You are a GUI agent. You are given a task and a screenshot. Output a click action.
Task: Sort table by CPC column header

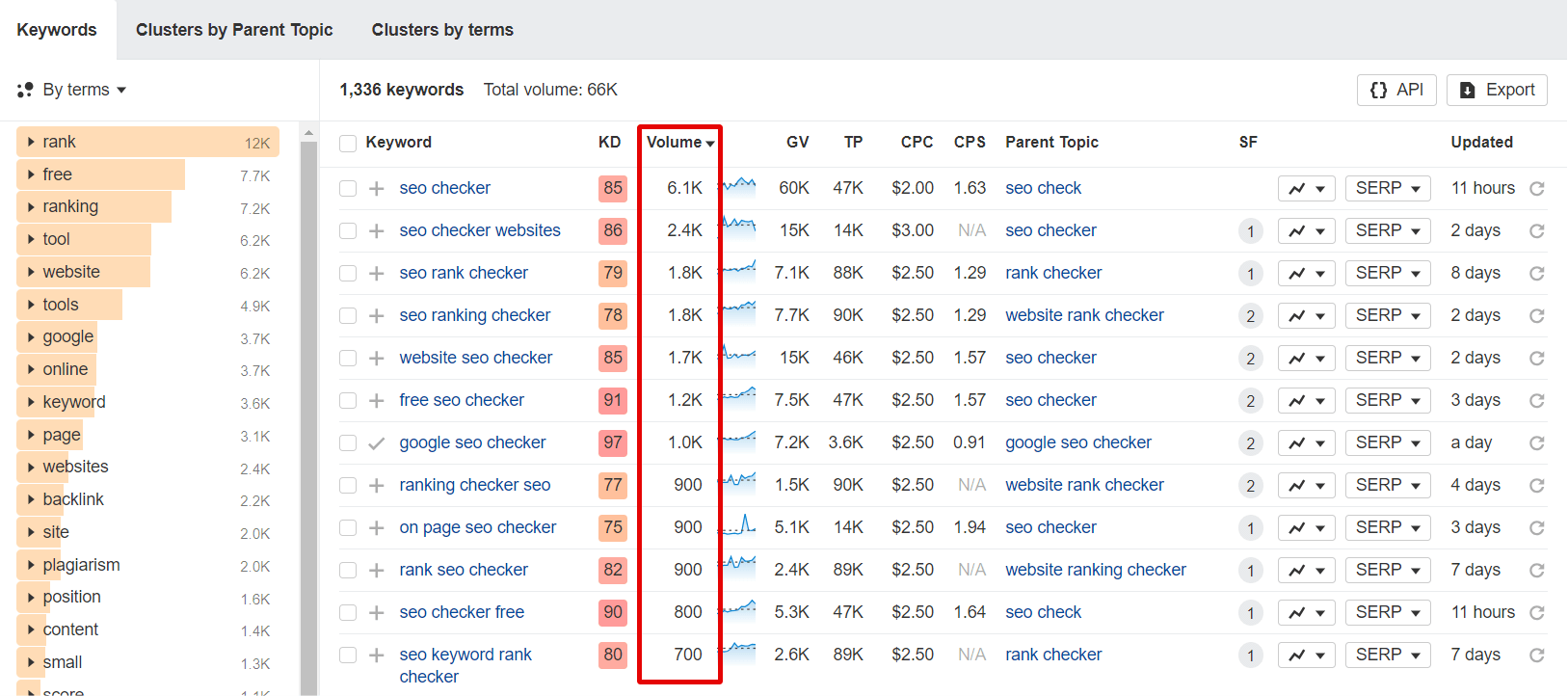tap(917, 143)
